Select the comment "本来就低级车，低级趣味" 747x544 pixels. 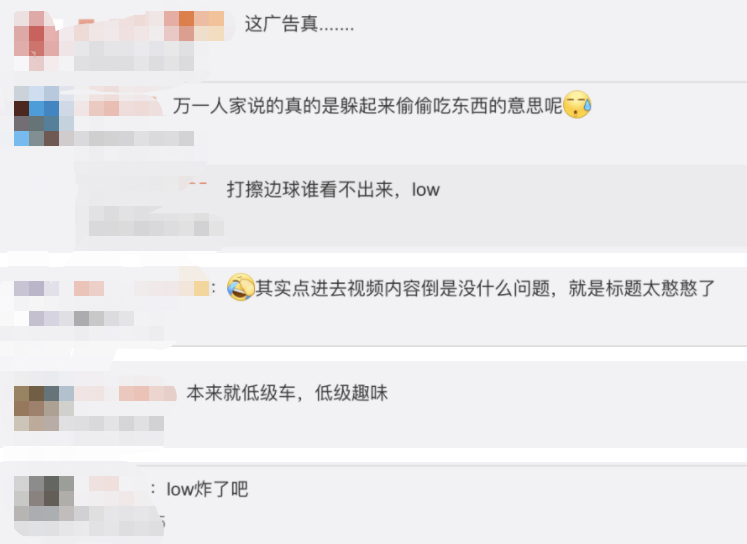[x=287, y=393]
